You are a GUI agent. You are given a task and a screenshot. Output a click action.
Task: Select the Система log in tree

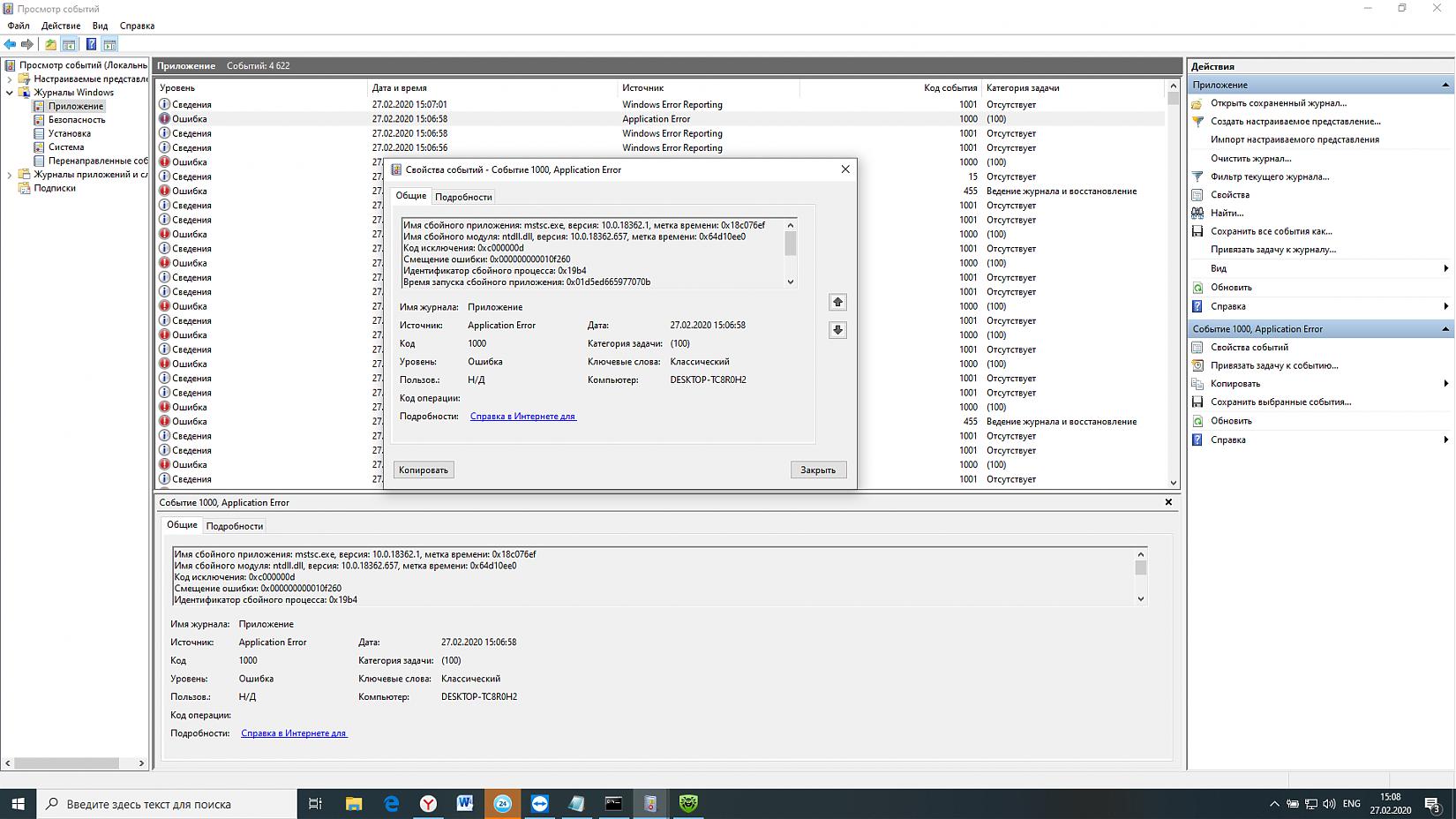point(66,147)
